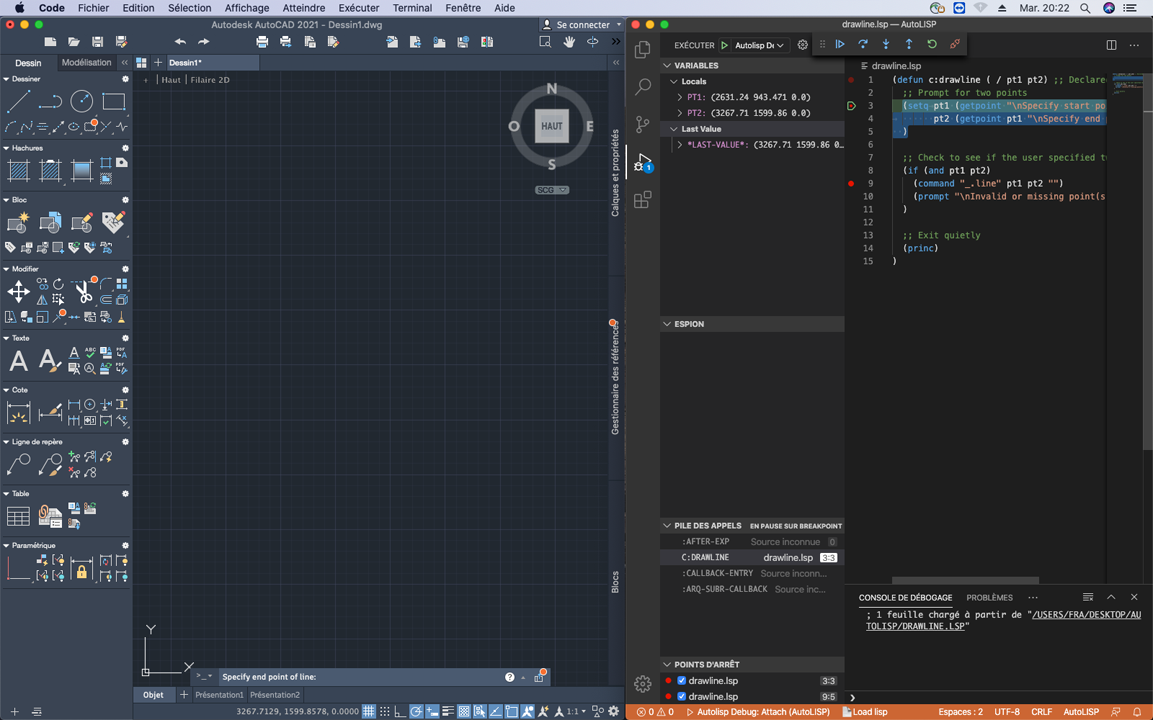
Task: Select the C:DRAWLINE call stack frame
Action: pyautogui.click(x=752, y=557)
